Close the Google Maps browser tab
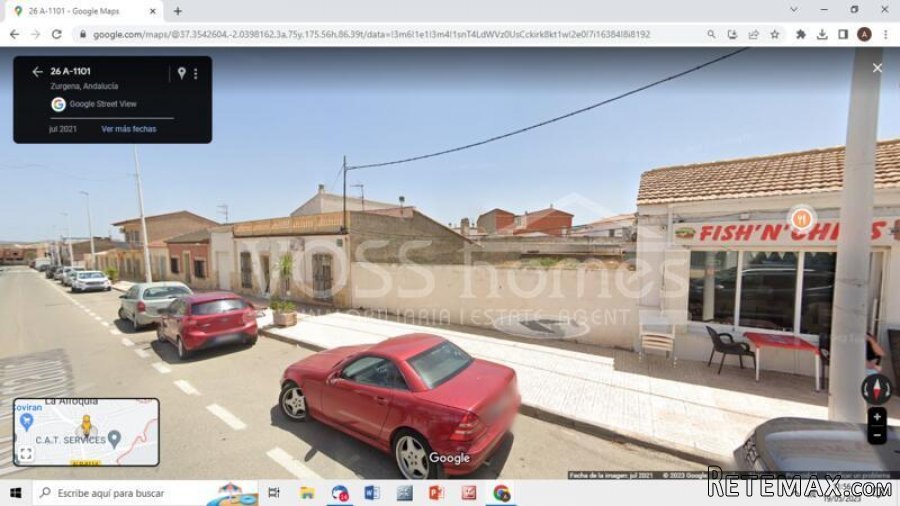Viewport: 900px width, 506px height. pyautogui.click(x=153, y=11)
